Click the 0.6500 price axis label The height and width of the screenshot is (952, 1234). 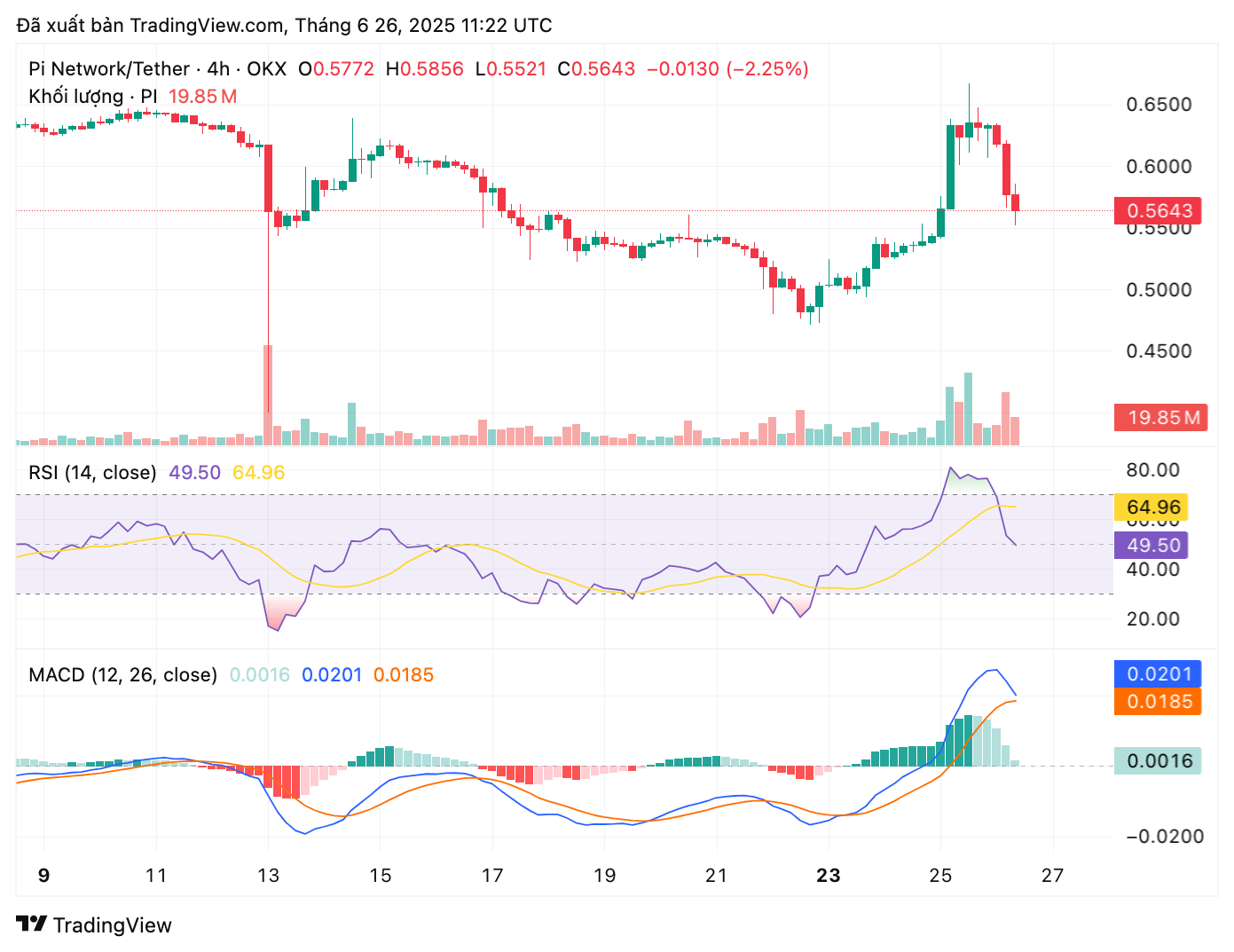[x=1159, y=105]
